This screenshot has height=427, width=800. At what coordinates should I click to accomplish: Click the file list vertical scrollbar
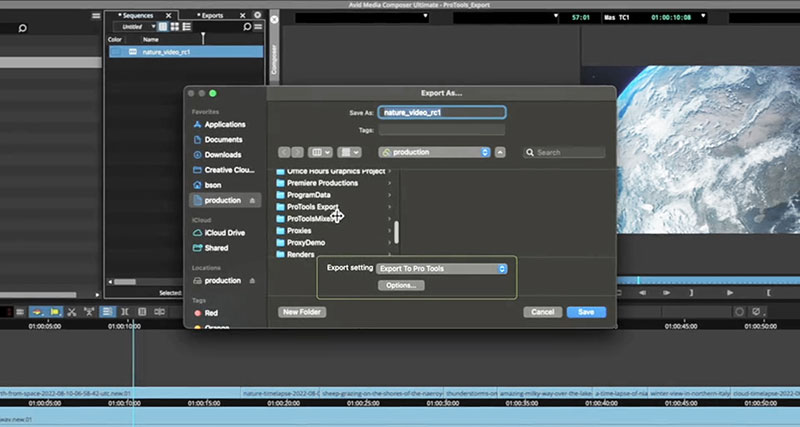[396, 232]
